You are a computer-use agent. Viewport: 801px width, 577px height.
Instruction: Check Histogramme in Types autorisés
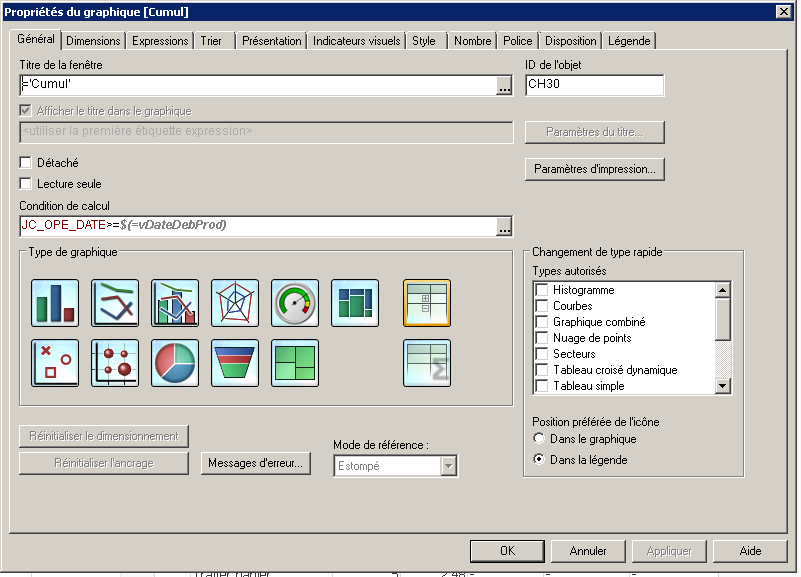[x=542, y=290]
